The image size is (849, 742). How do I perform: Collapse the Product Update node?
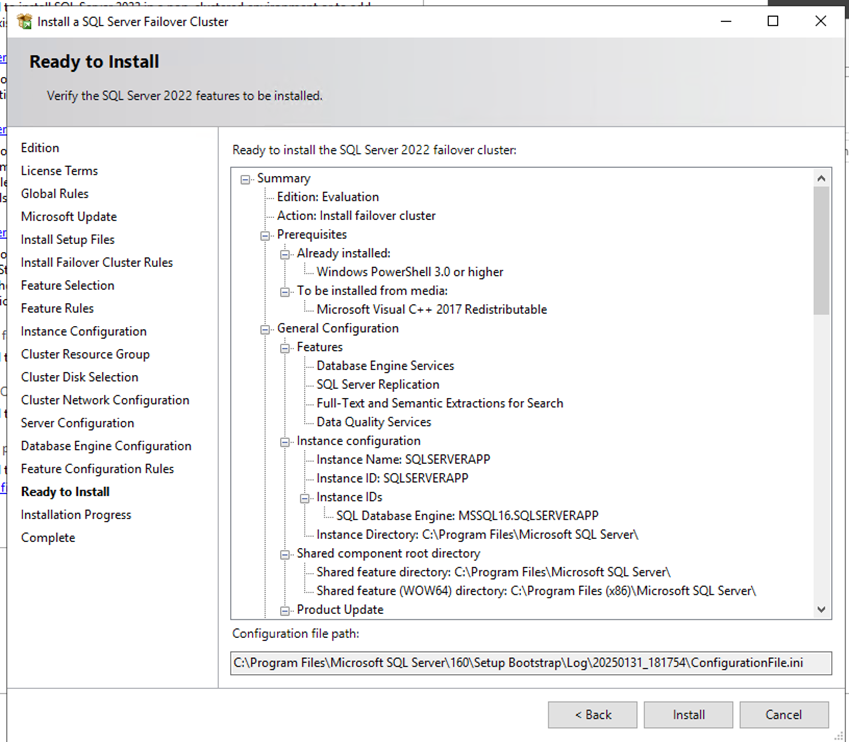pos(285,611)
